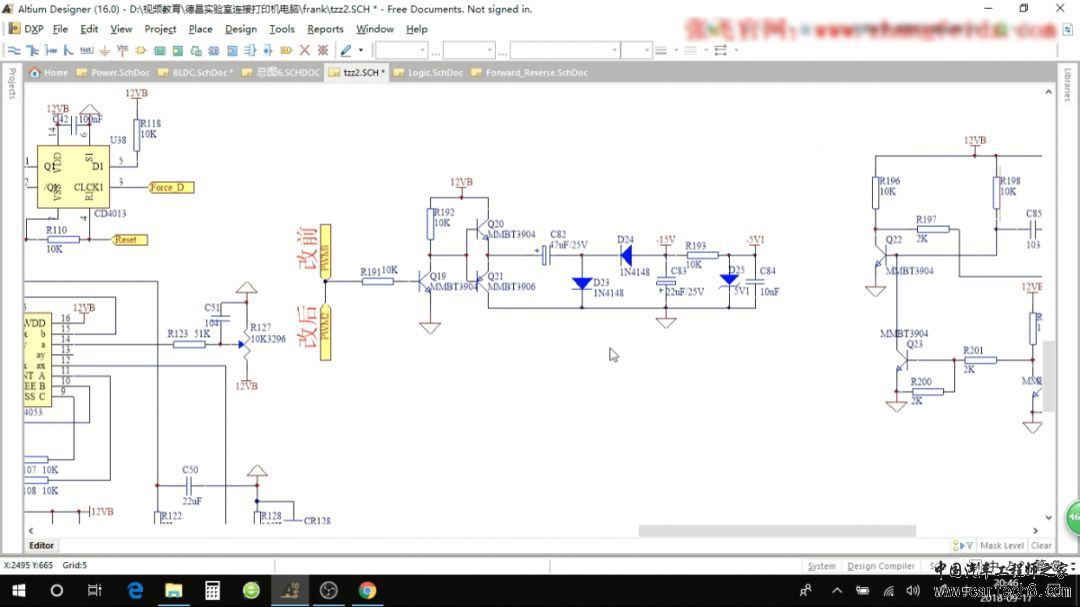The height and width of the screenshot is (607, 1080).
Task: Switch to the Power.SchDoc tab
Action: coord(113,72)
